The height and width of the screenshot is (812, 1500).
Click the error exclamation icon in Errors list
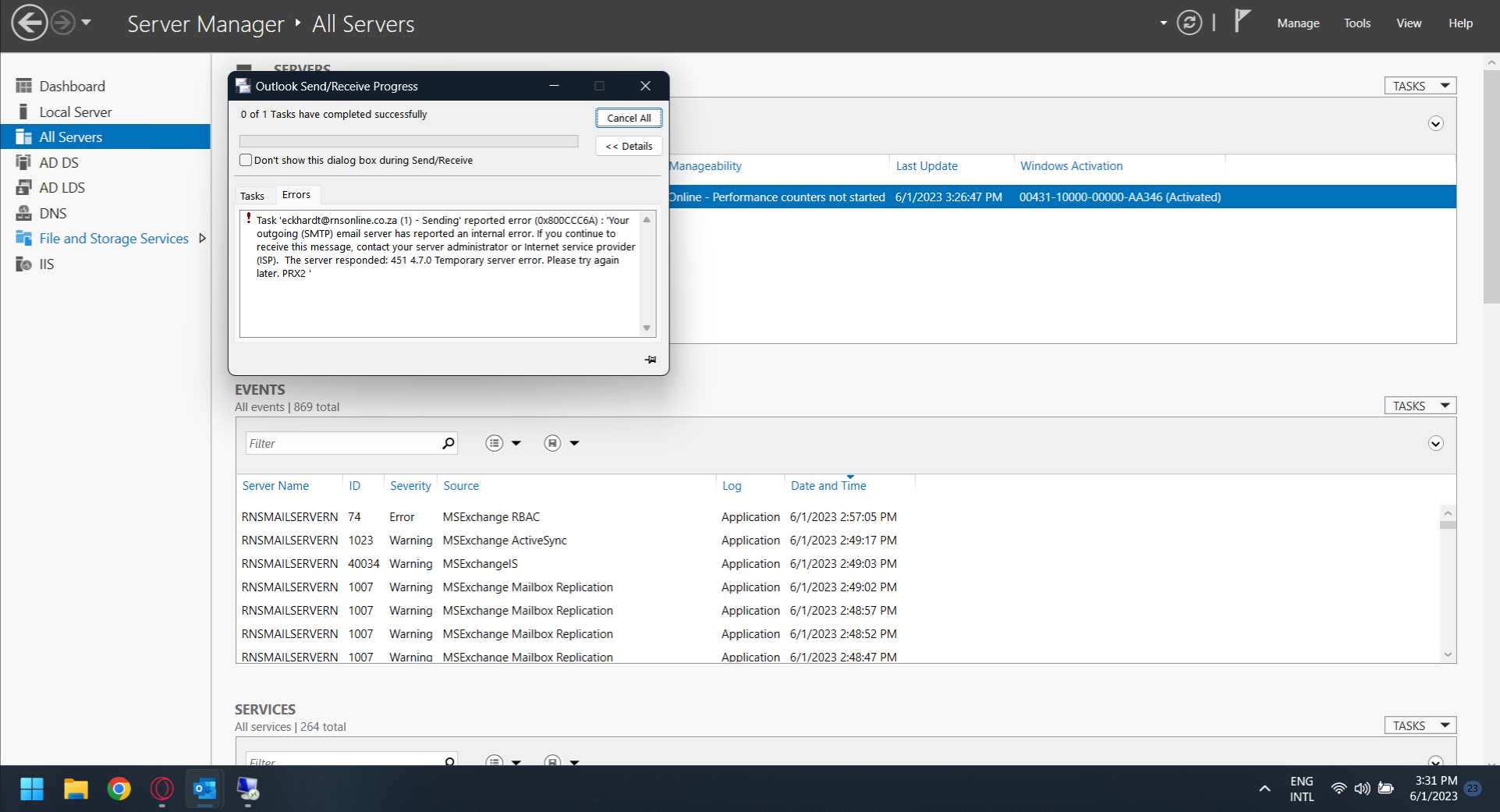click(x=248, y=219)
